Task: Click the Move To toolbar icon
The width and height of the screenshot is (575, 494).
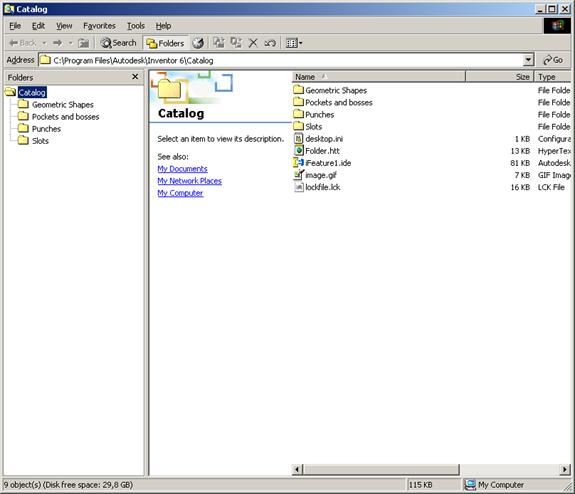Action: (219, 43)
